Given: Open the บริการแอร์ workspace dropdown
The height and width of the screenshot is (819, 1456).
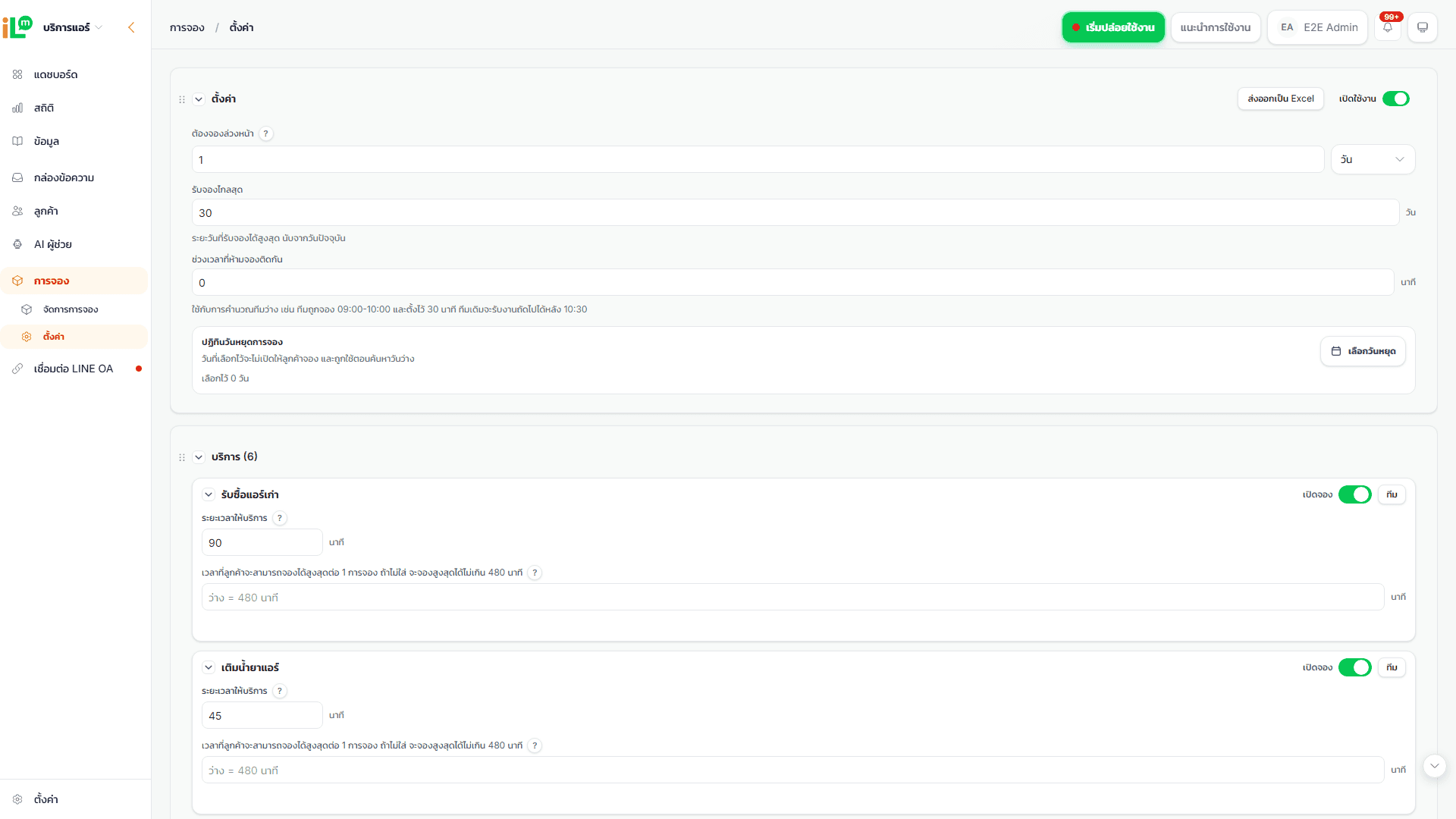Looking at the screenshot, I should tap(72, 27).
